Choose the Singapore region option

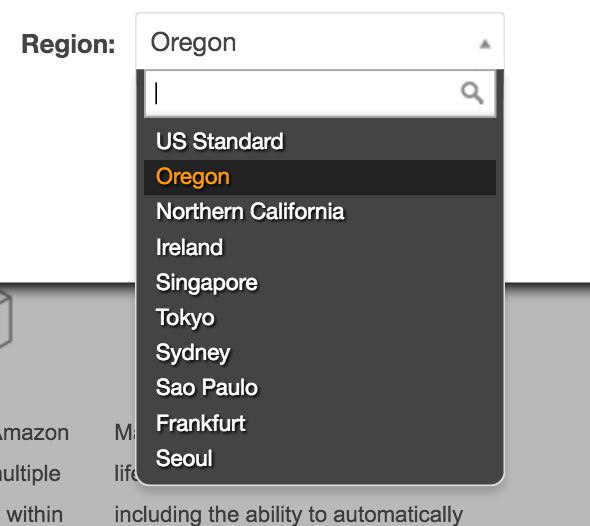pyautogui.click(x=320, y=283)
